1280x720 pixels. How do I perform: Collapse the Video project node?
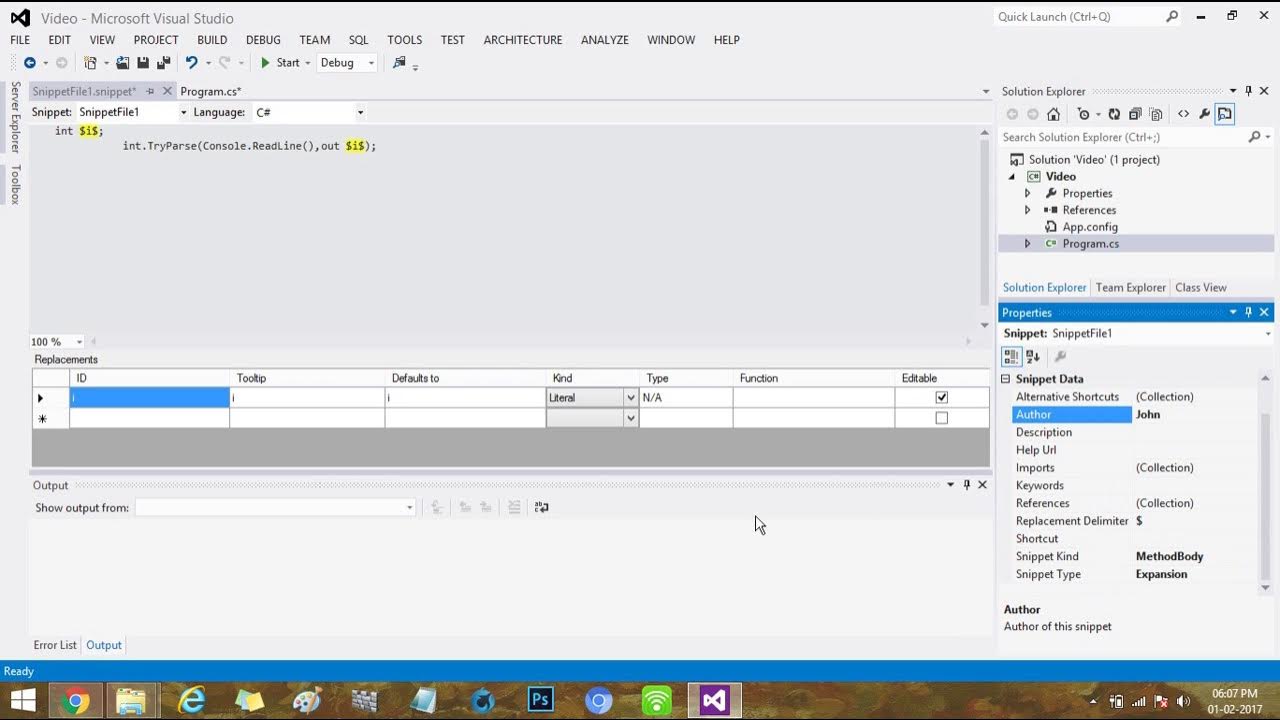coord(1011,177)
